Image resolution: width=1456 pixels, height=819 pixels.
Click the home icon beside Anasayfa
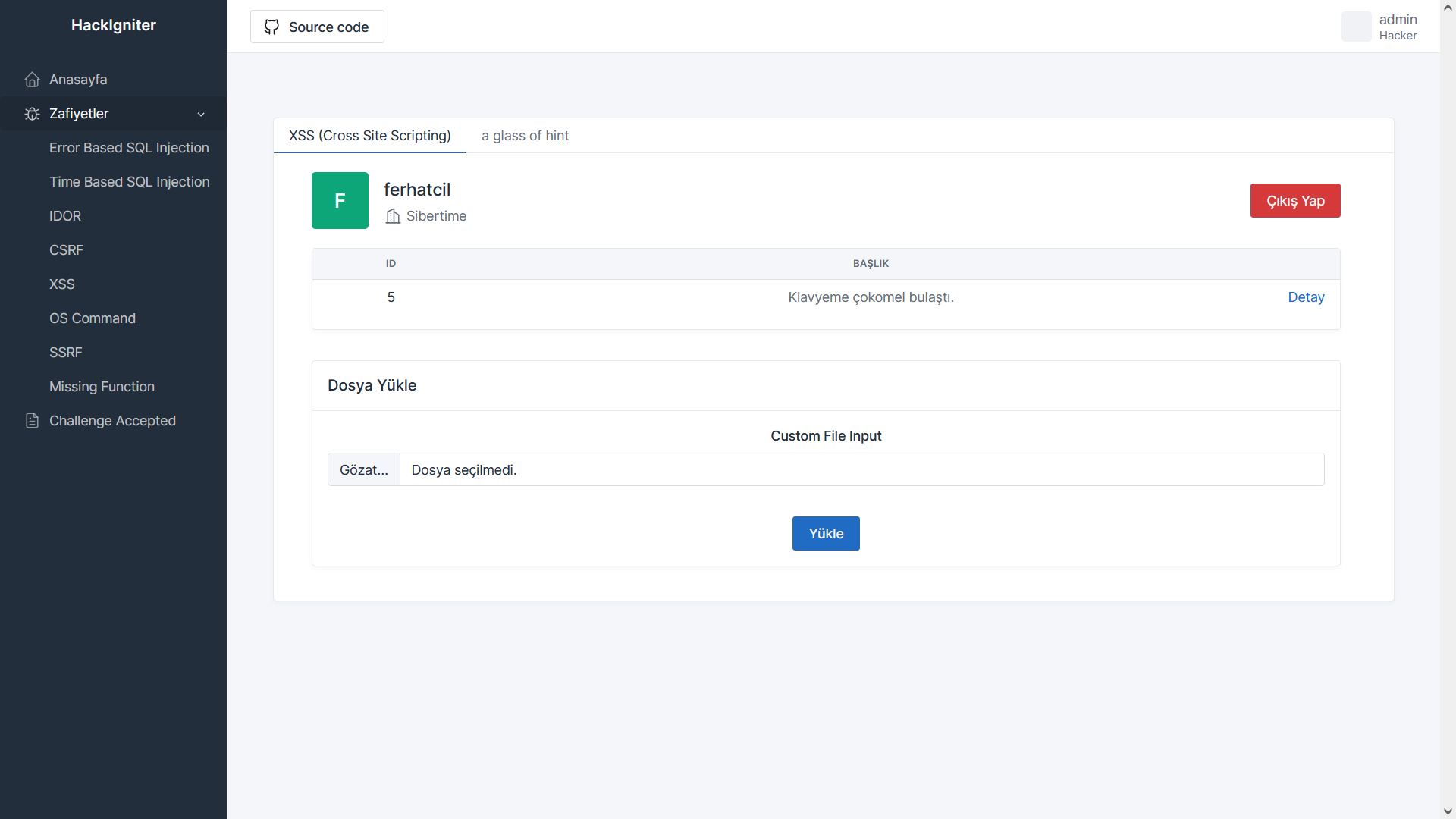(x=32, y=80)
